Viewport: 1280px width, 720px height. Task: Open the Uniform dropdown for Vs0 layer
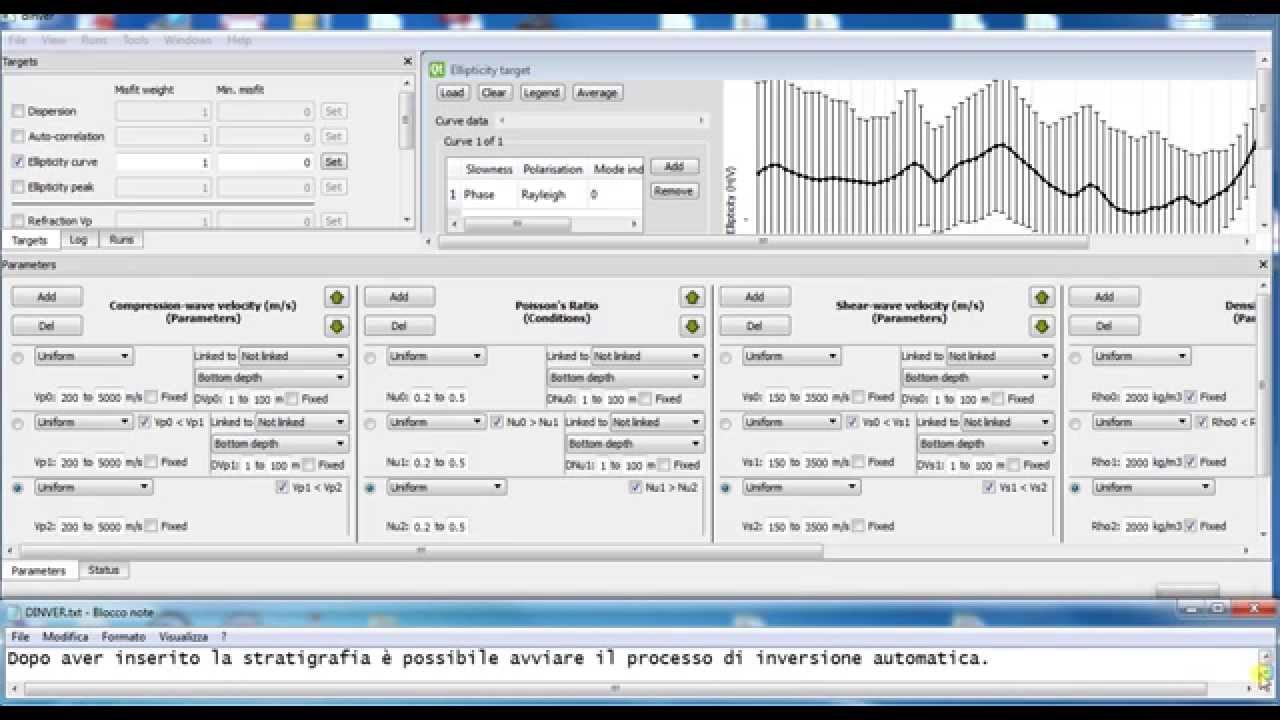[x=790, y=356]
